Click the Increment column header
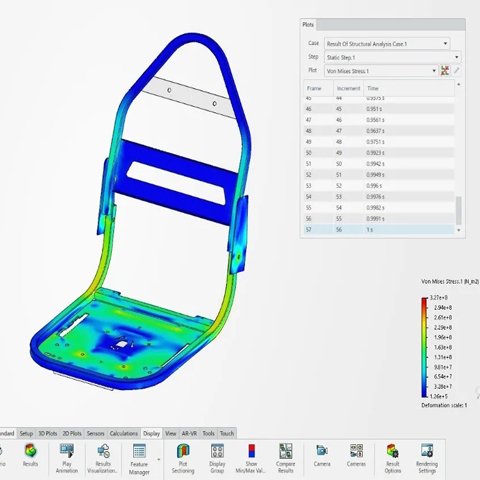480x480 pixels. coord(348,88)
